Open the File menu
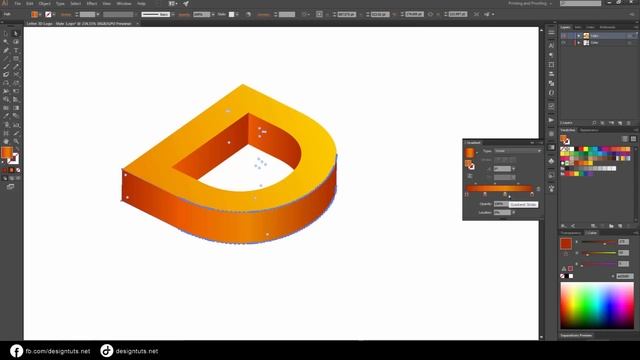 pos(18,4)
